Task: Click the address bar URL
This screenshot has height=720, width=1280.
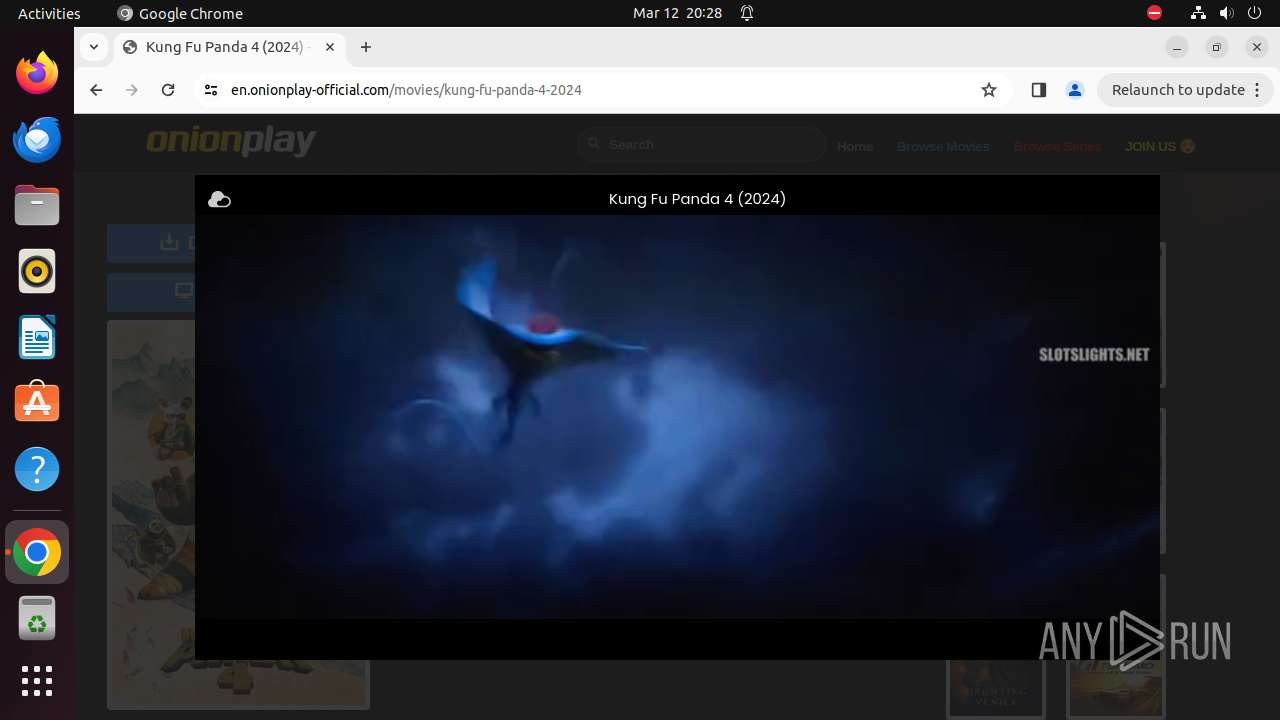Action: pyautogui.click(x=406, y=90)
